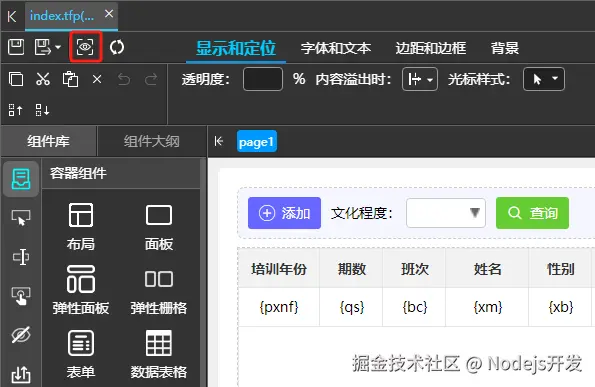Switch to 边距和边框 tab
595x387 pixels.
point(431,48)
